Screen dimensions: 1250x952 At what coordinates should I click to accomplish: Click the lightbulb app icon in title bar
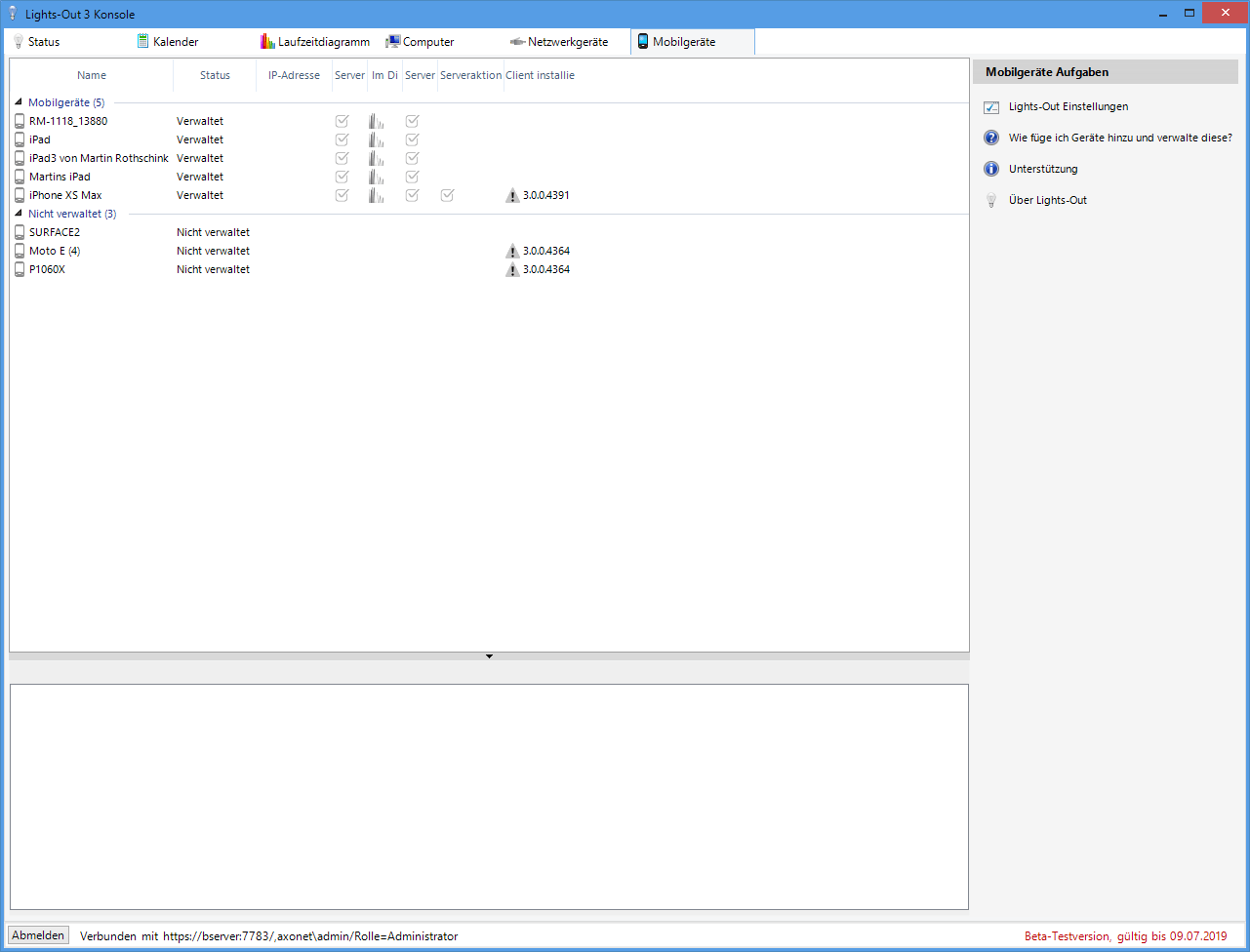13,14
